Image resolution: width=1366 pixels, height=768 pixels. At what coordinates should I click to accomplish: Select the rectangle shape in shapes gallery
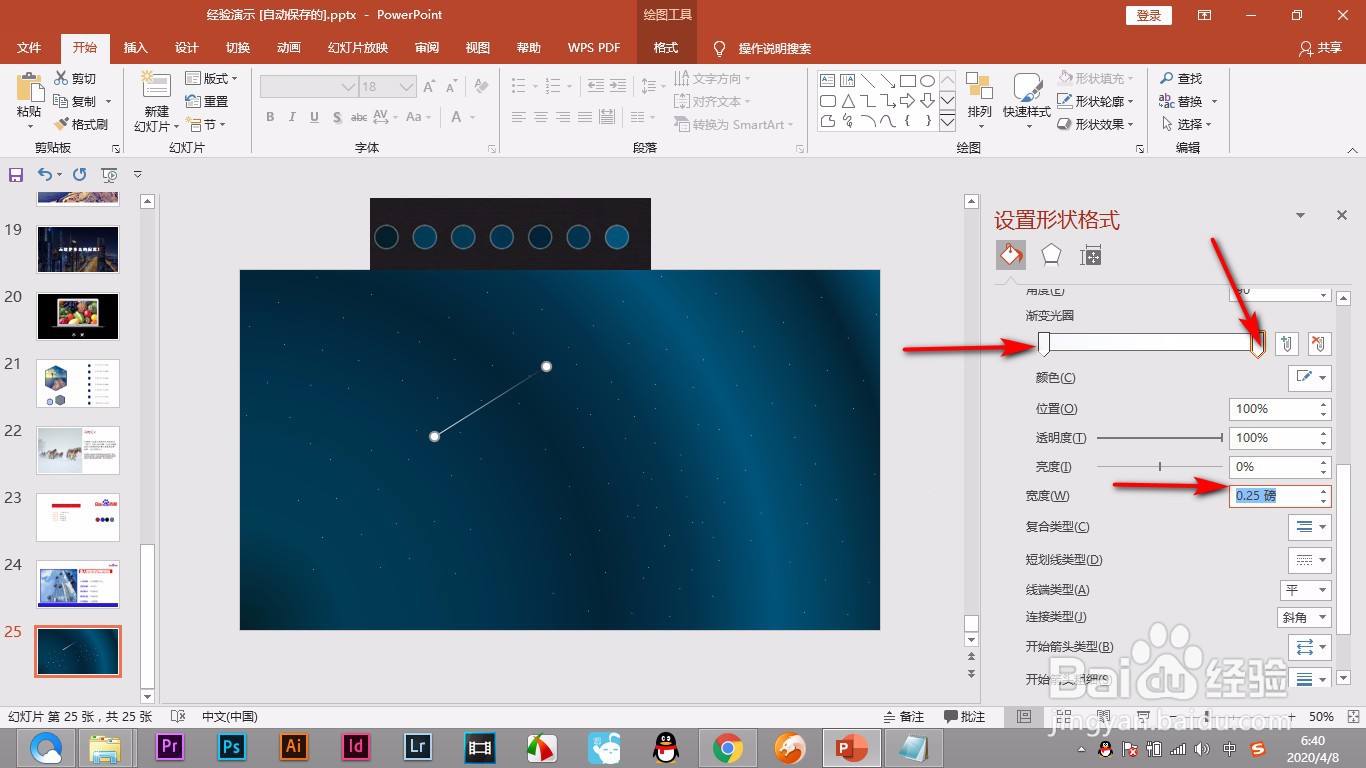point(908,80)
